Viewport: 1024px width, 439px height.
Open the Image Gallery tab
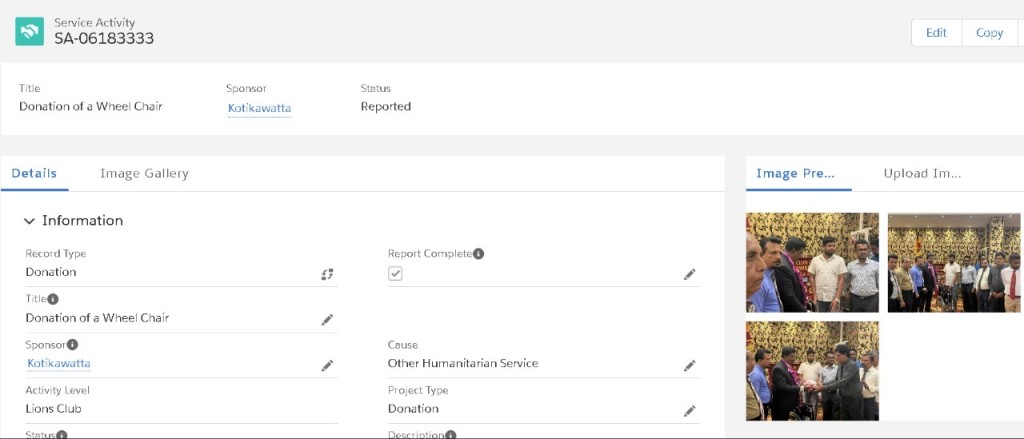coord(144,173)
